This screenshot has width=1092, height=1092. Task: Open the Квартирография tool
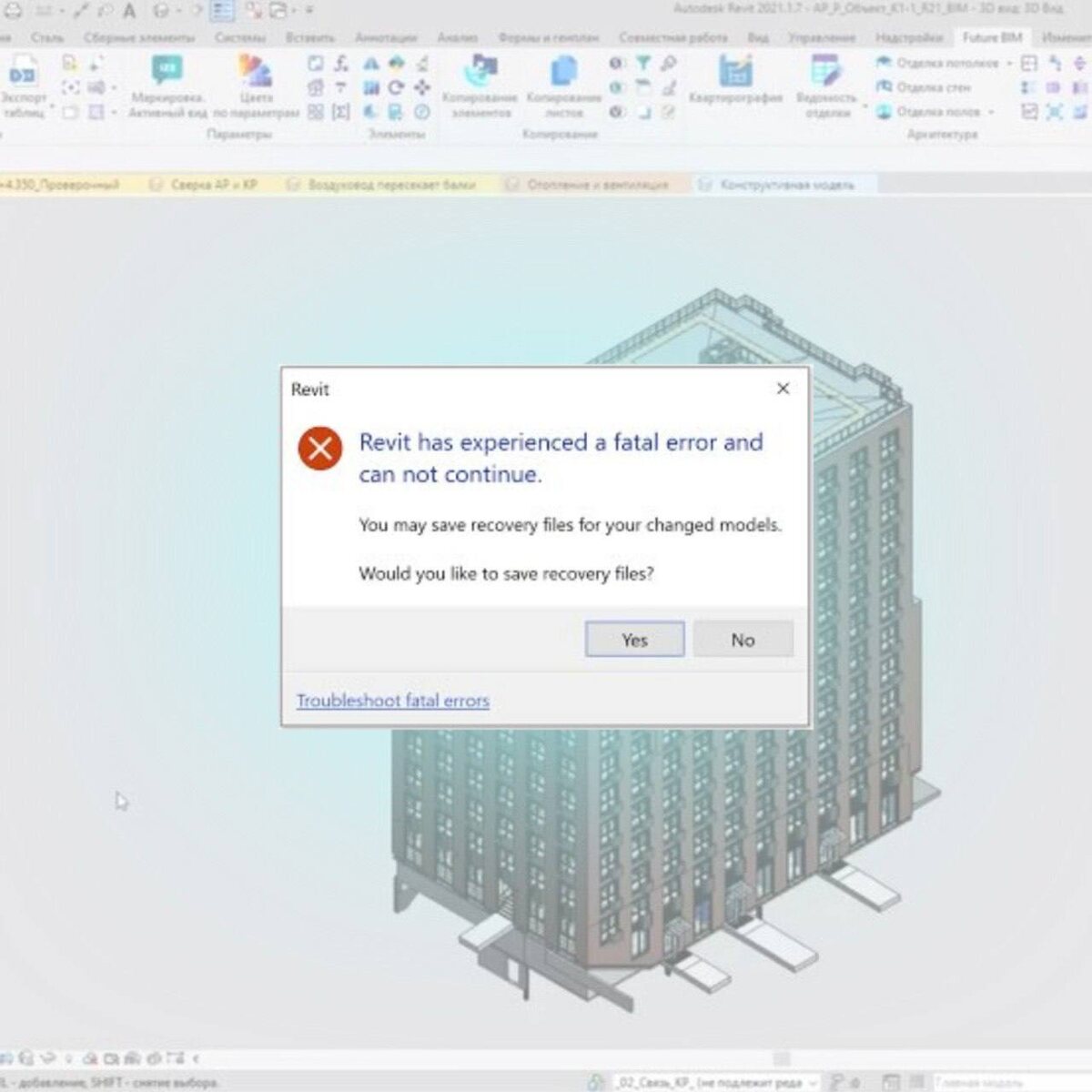pyautogui.click(x=735, y=79)
